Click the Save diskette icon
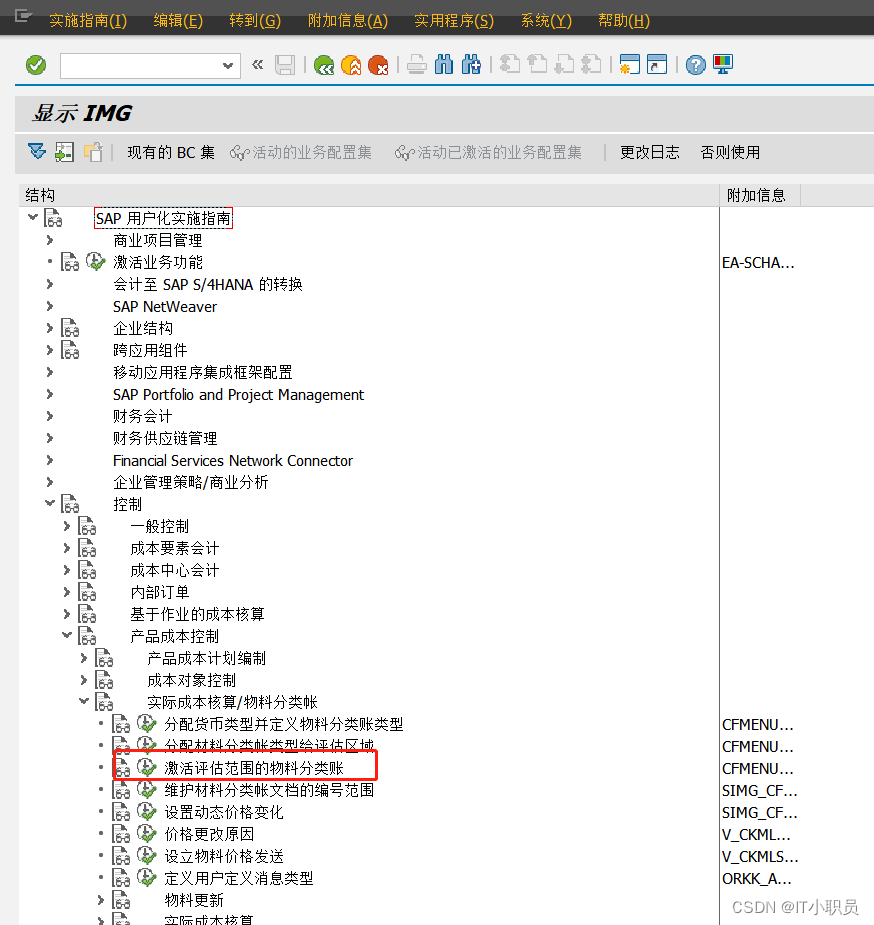The image size is (874, 925). click(285, 65)
